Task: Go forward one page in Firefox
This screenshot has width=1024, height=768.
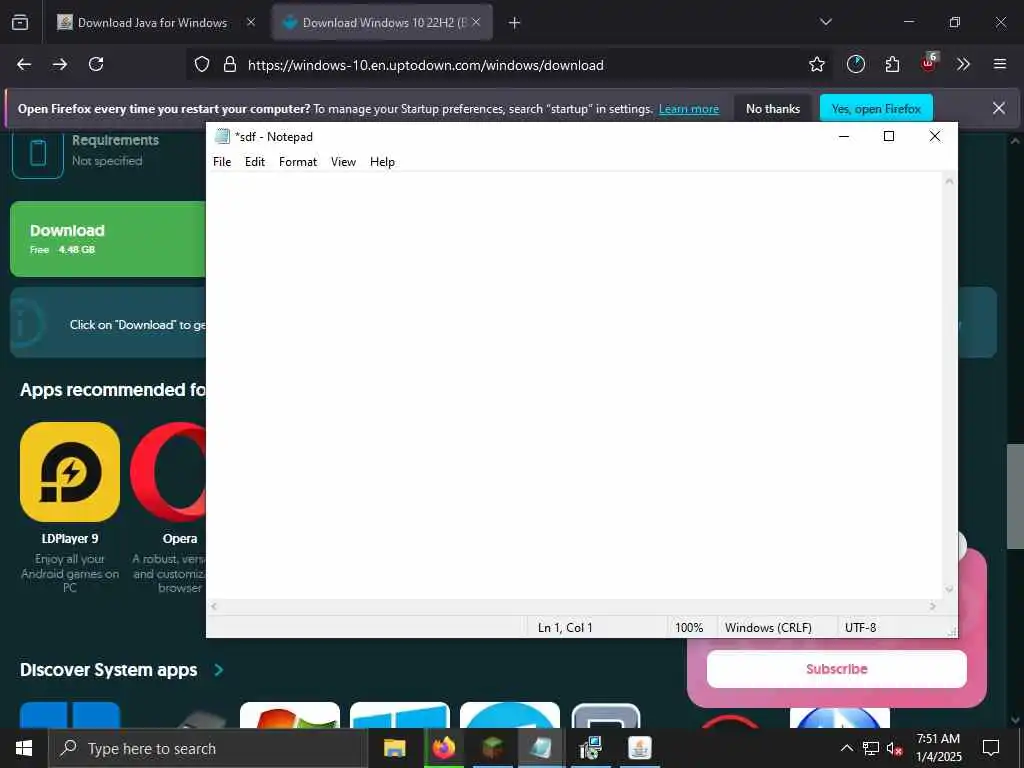Action: click(60, 64)
